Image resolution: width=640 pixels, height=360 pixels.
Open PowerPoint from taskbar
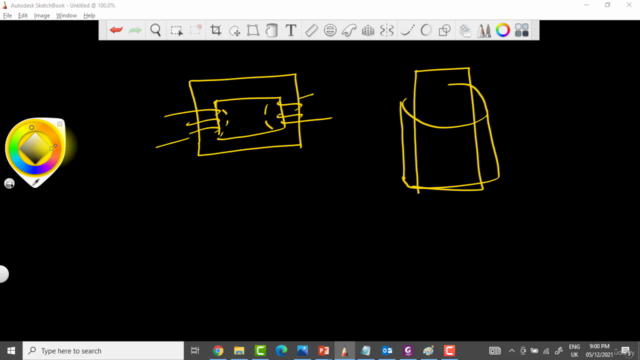click(x=324, y=351)
